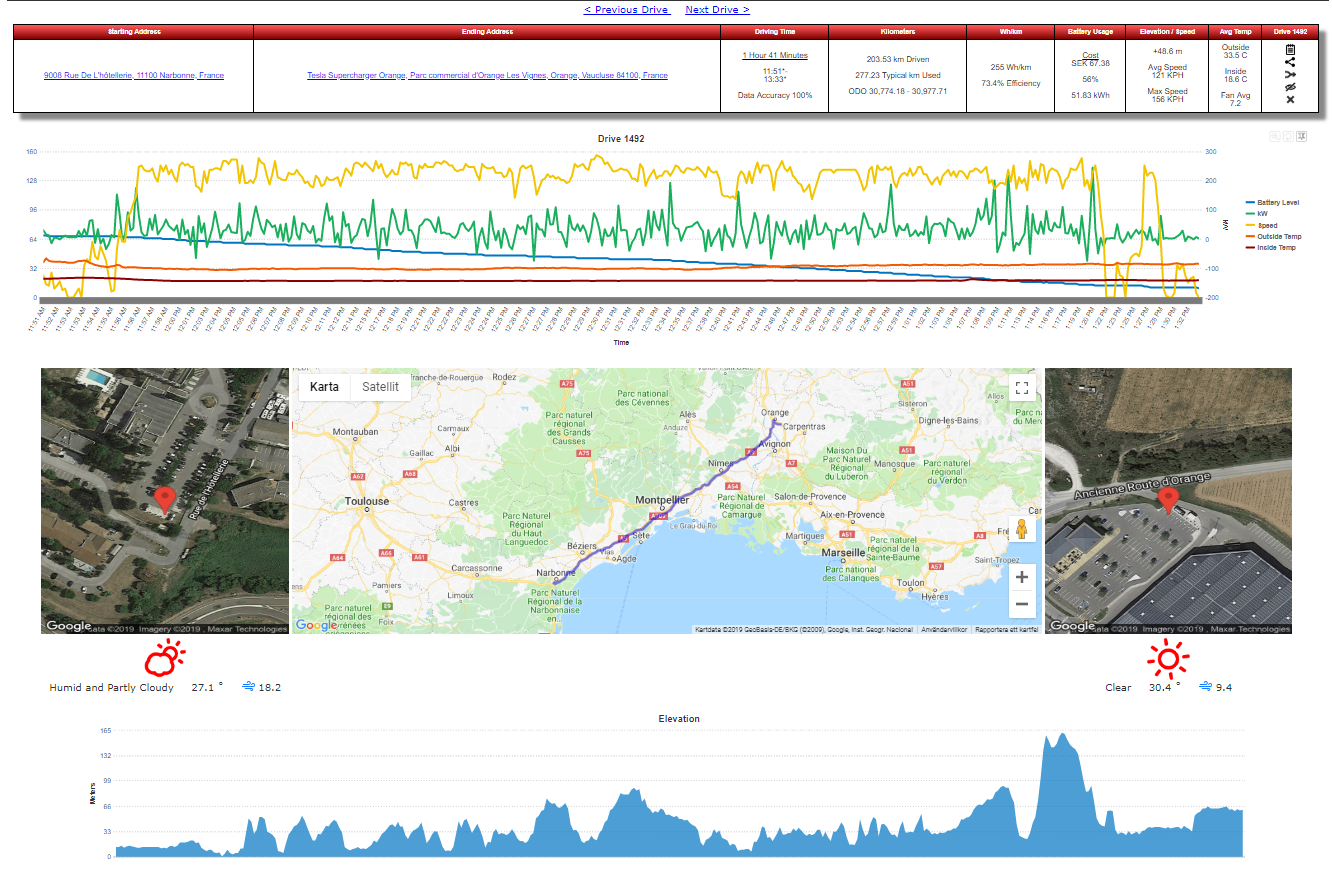Click the Avg Temp column header
This screenshot has width=1332, height=878.
[x=1235, y=32]
